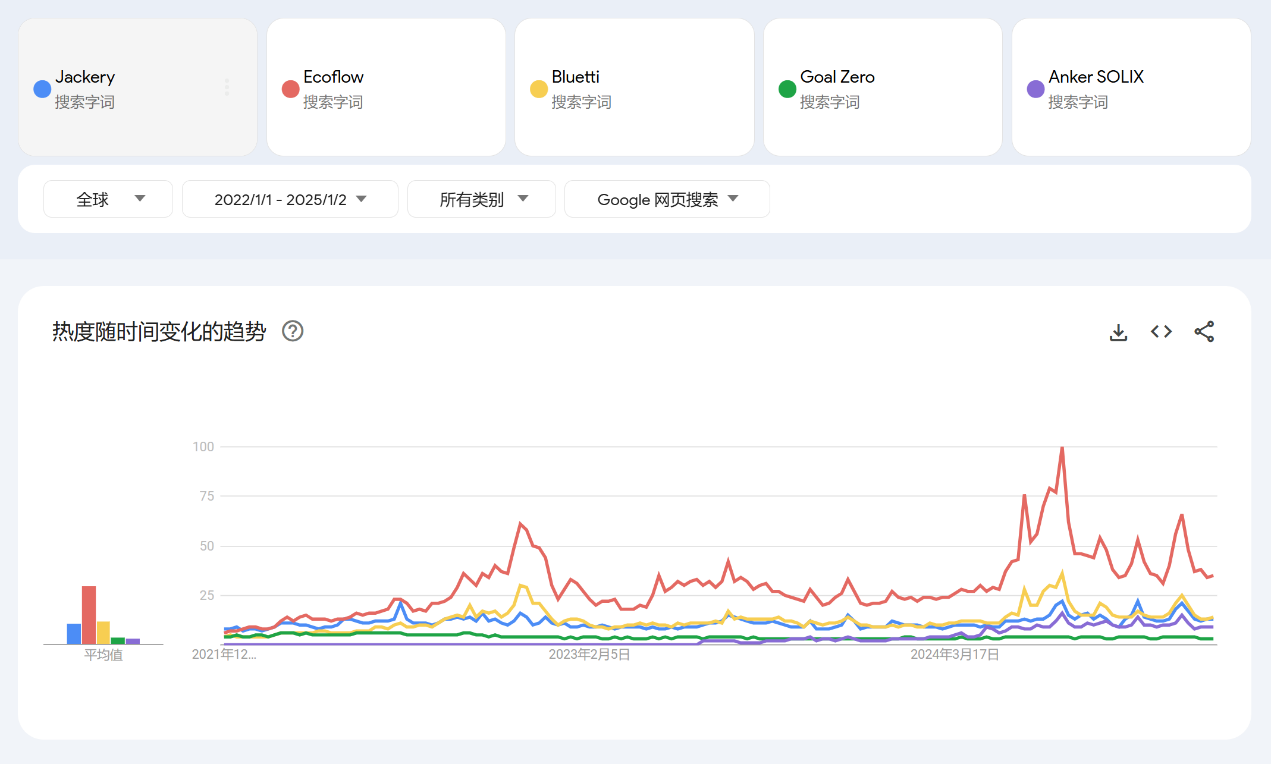Open the 所有类别 category dropdown
Viewport: 1271px width, 764px height.
(x=481, y=199)
